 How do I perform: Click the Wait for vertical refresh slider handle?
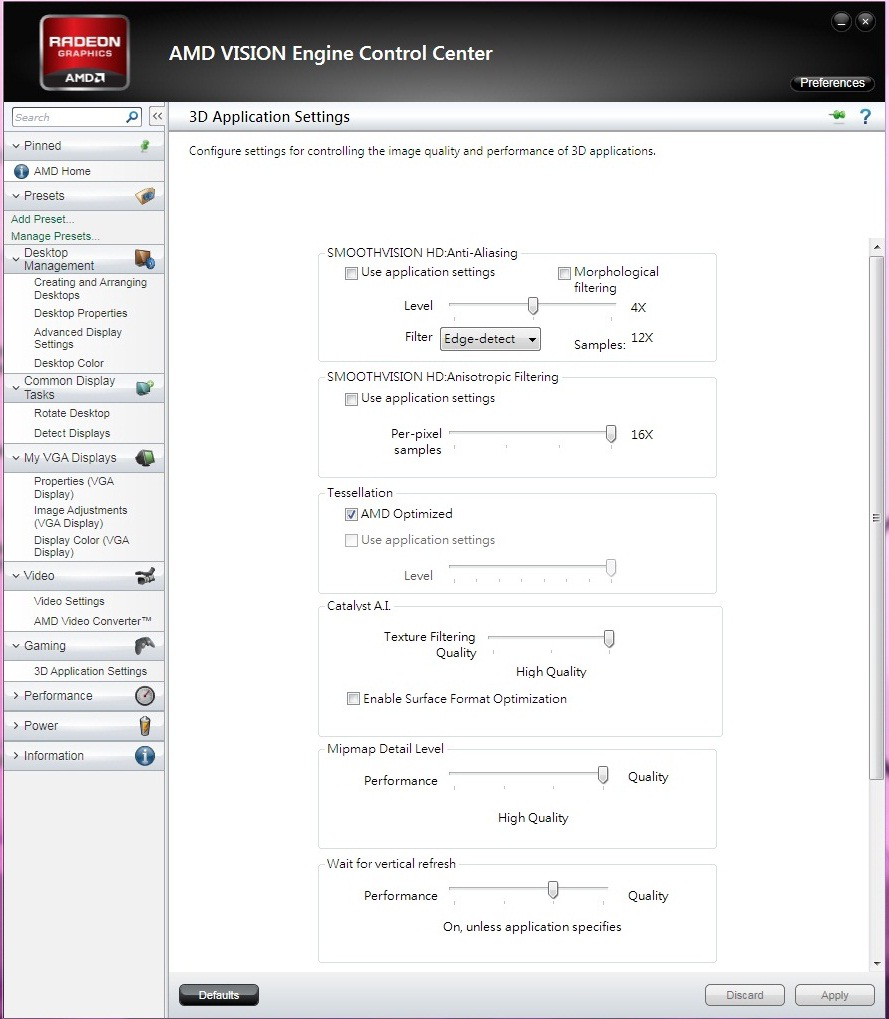[553, 889]
